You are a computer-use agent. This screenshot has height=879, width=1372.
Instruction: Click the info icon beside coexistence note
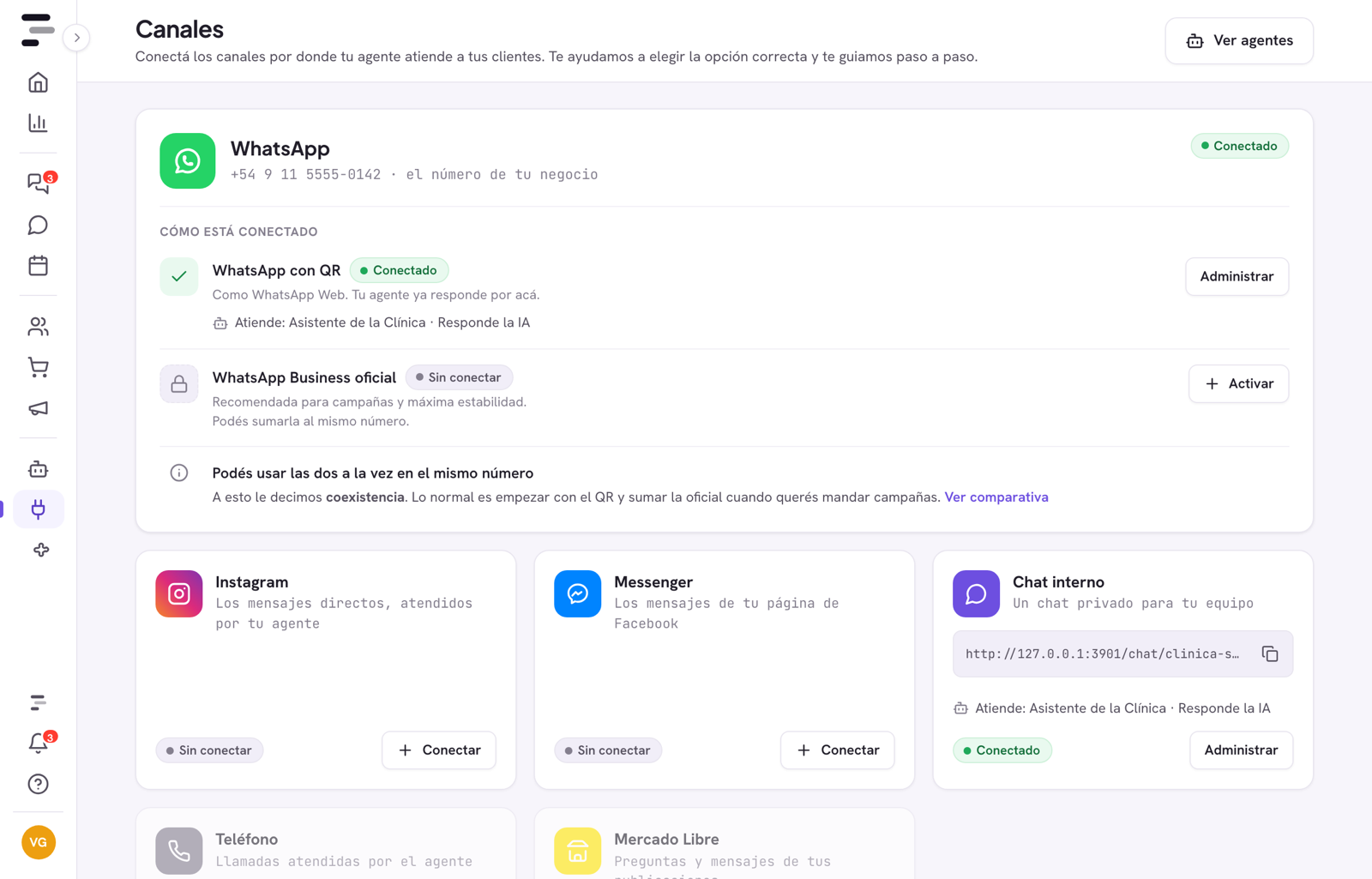pyautogui.click(x=178, y=473)
